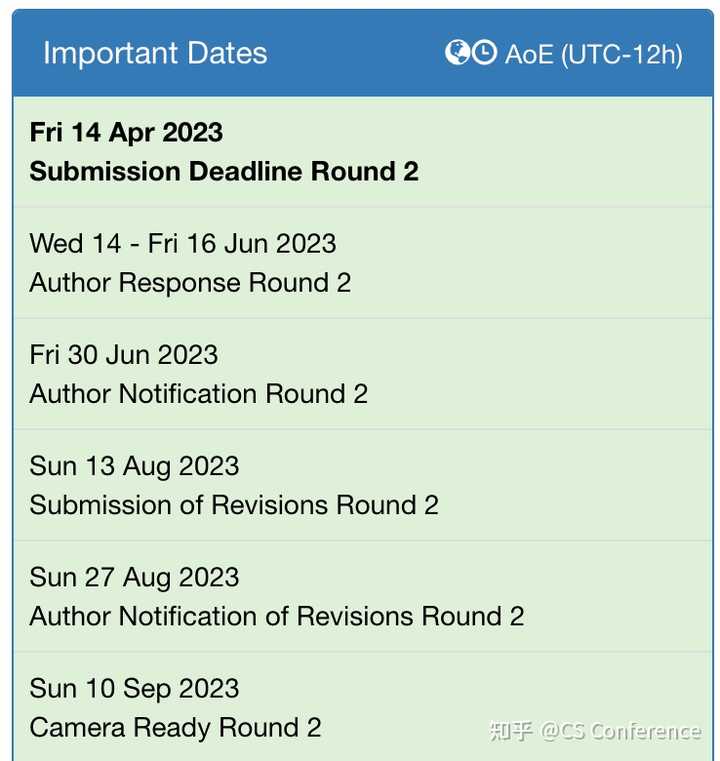The image size is (720, 761).
Task: Open Author Notification of Revisions Round 2
Action: 277,616
